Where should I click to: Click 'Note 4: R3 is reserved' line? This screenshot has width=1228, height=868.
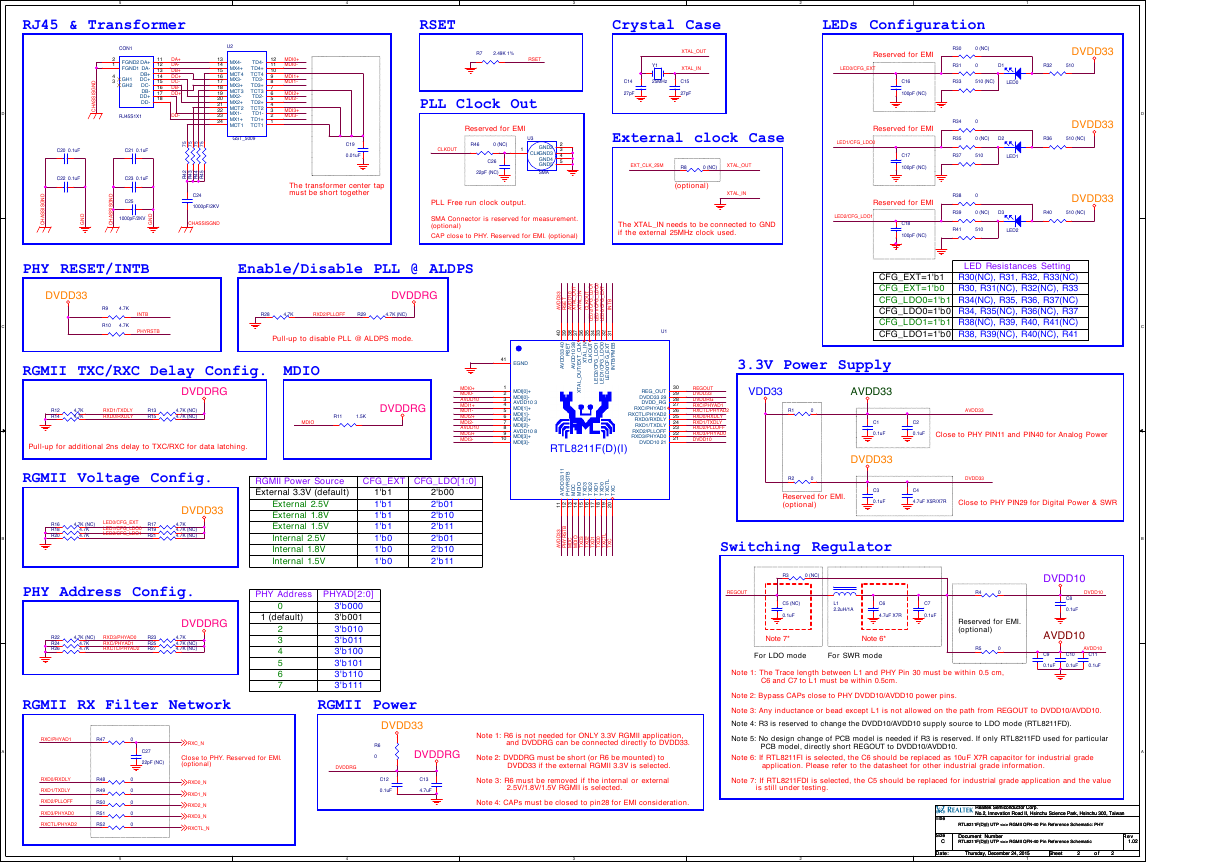[x=901, y=723]
